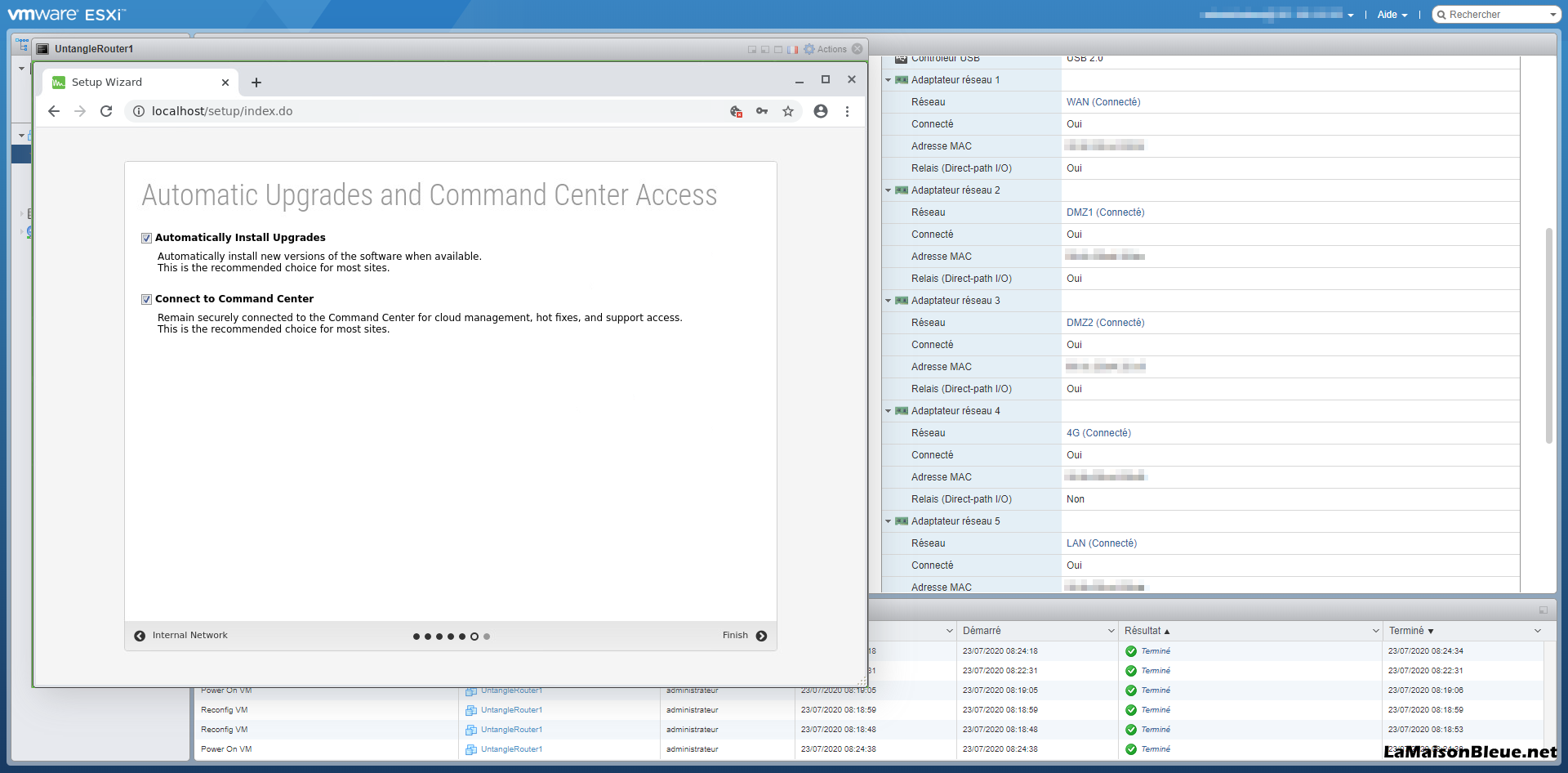This screenshot has width=1568, height=773.
Task: Click the console icon beside UntangleRouter1 title
Action: click(42, 49)
